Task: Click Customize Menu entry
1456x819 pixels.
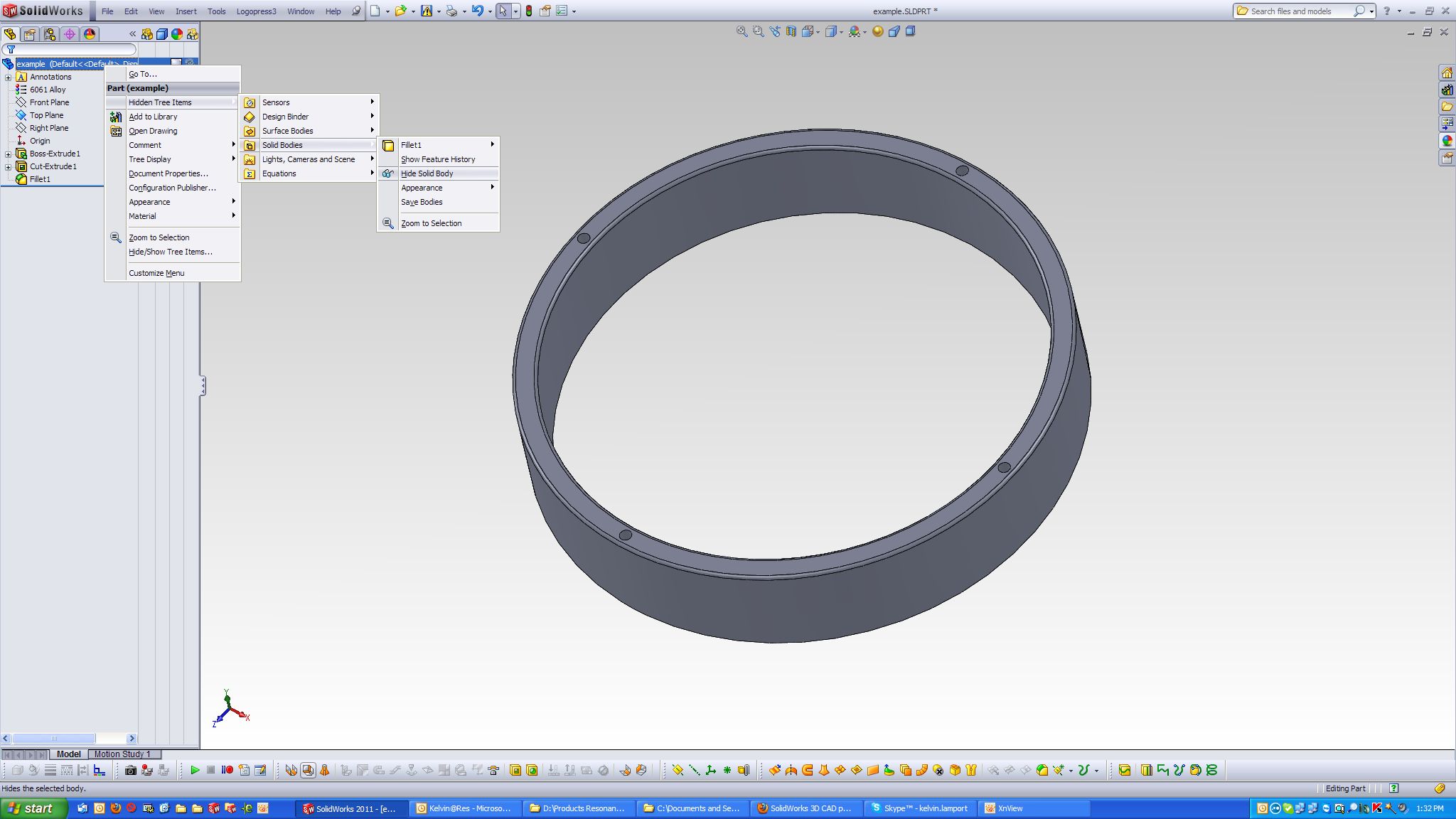Action: [173, 273]
